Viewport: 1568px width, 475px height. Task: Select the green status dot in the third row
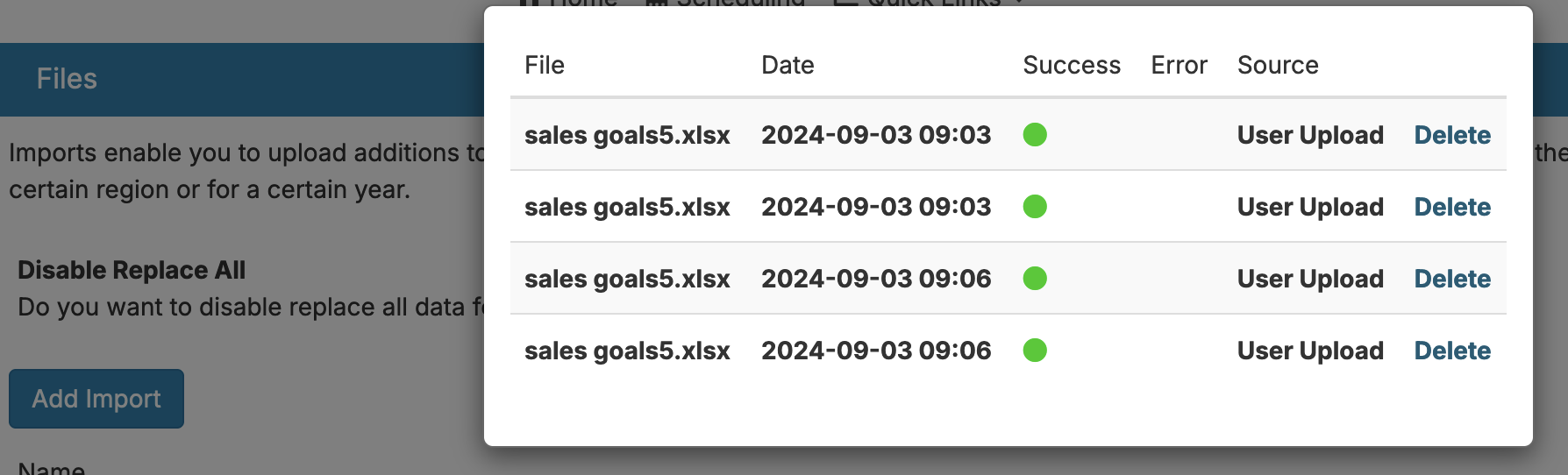[x=1035, y=279]
